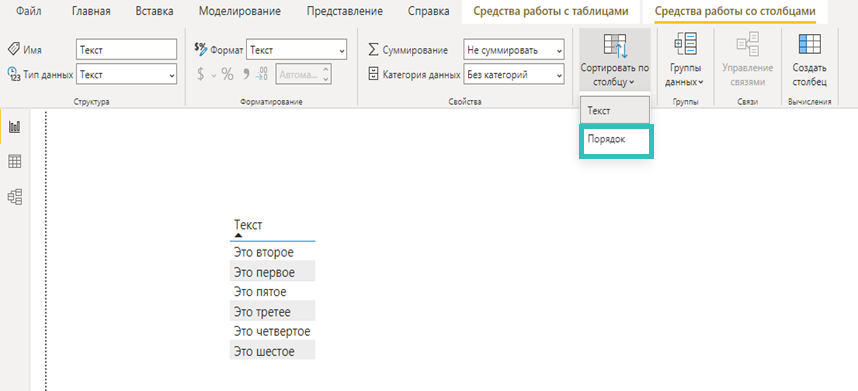
Task: Click the Имя tag icon
Action: [13, 49]
